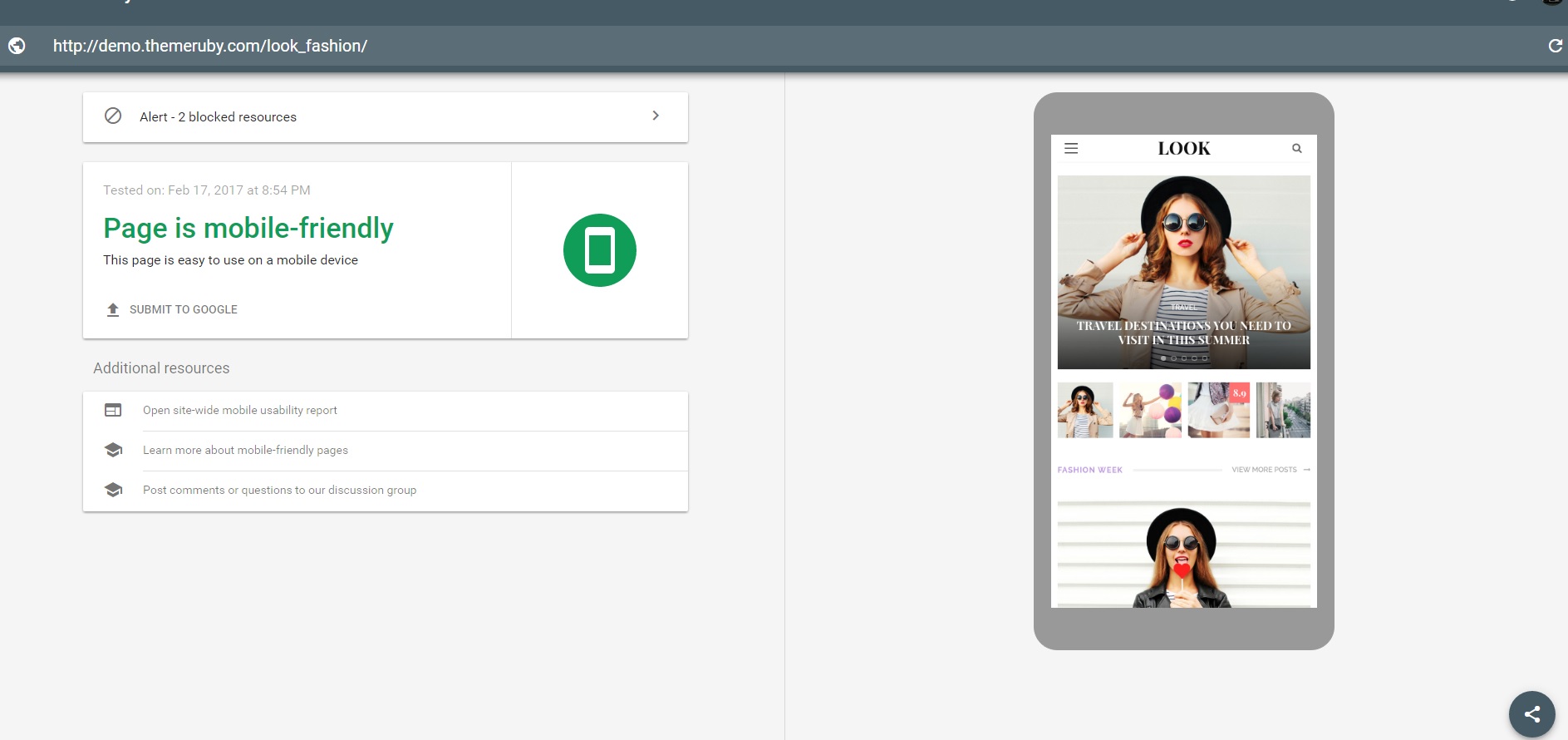Click the LOOK logo in phone preview
The image size is (1568, 740).
click(x=1183, y=149)
